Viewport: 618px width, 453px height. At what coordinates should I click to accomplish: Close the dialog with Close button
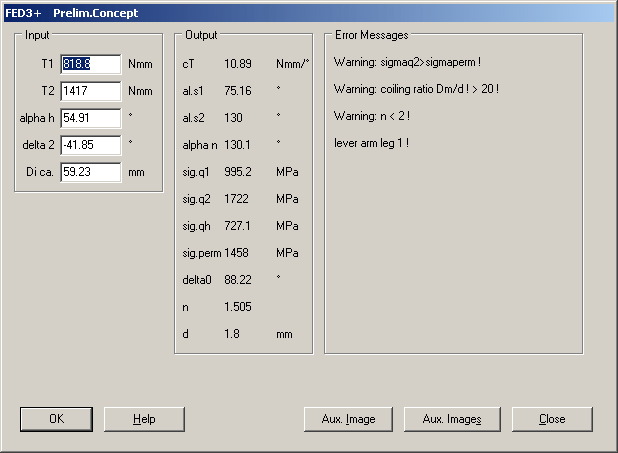552,419
